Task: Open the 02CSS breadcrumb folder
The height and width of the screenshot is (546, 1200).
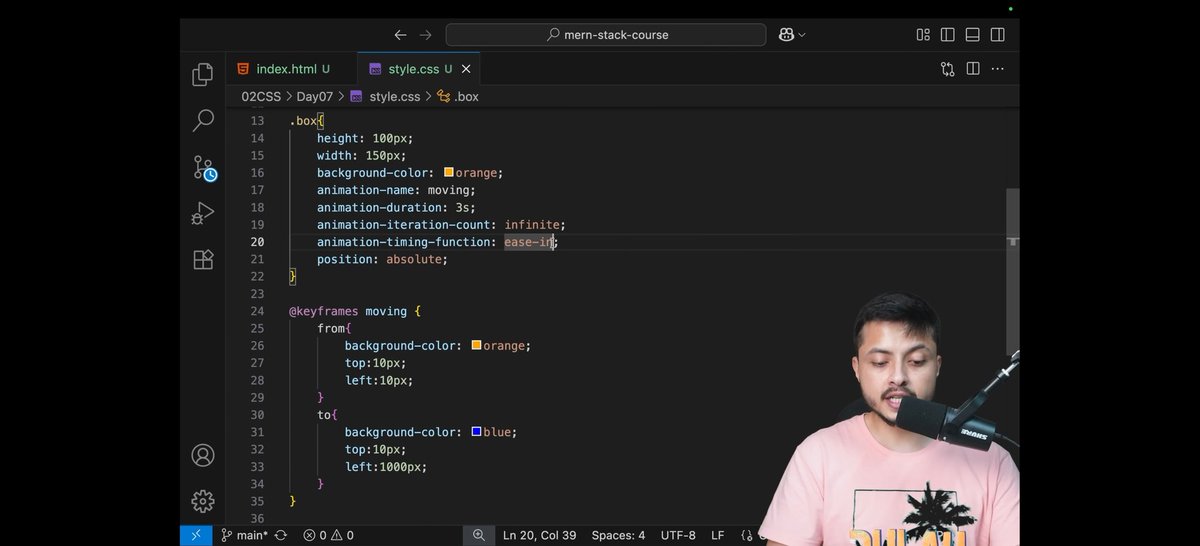Action: (x=262, y=97)
